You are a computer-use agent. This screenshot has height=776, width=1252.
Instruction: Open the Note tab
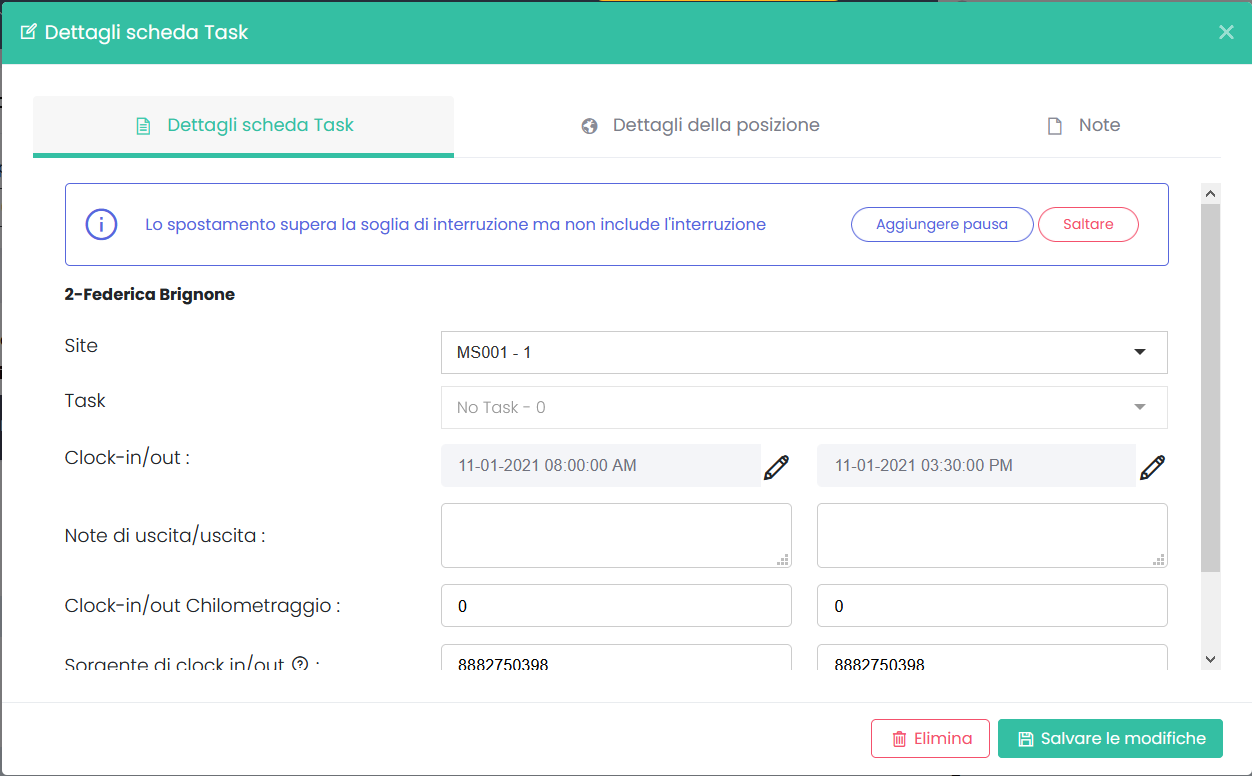[x=1083, y=126]
